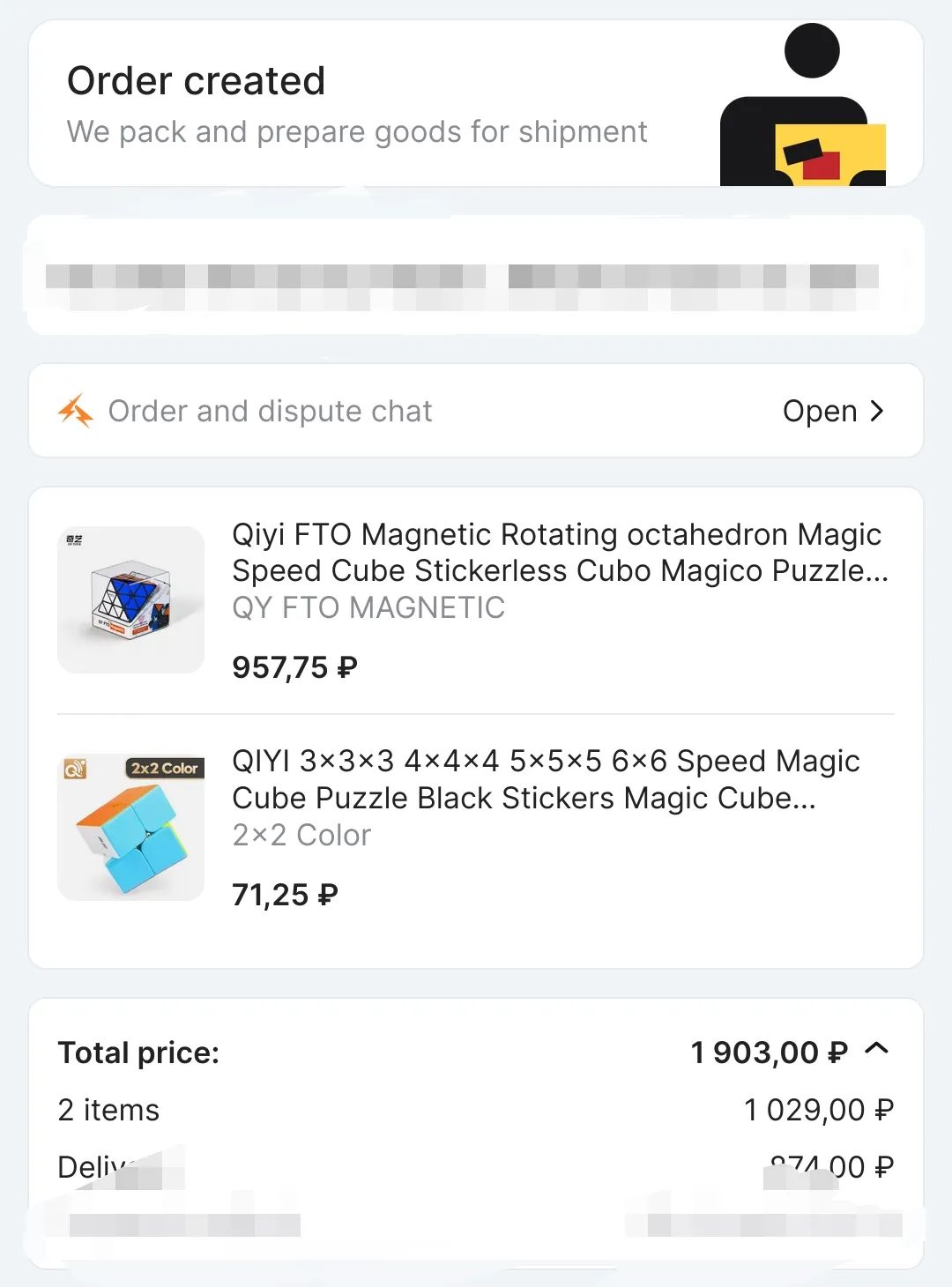Click the "2x2 Color" badge on the thumbnail
The image size is (952, 1287).
coord(165,768)
